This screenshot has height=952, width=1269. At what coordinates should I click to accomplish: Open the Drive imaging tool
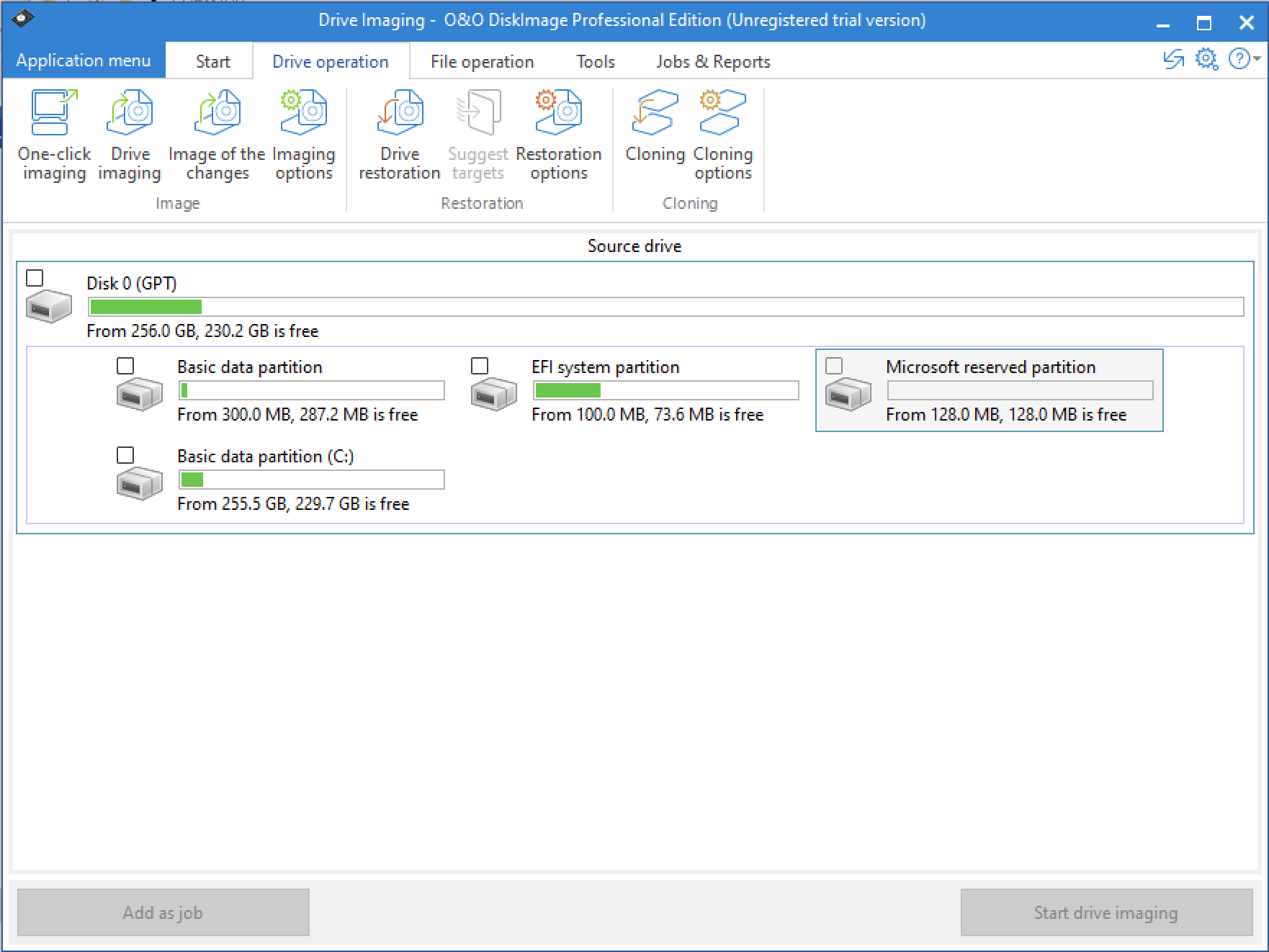[x=130, y=135]
